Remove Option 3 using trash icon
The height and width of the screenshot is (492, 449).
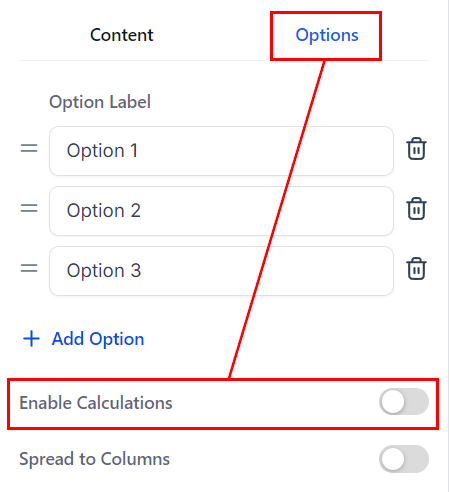pyautogui.click(x=416, y=269)
